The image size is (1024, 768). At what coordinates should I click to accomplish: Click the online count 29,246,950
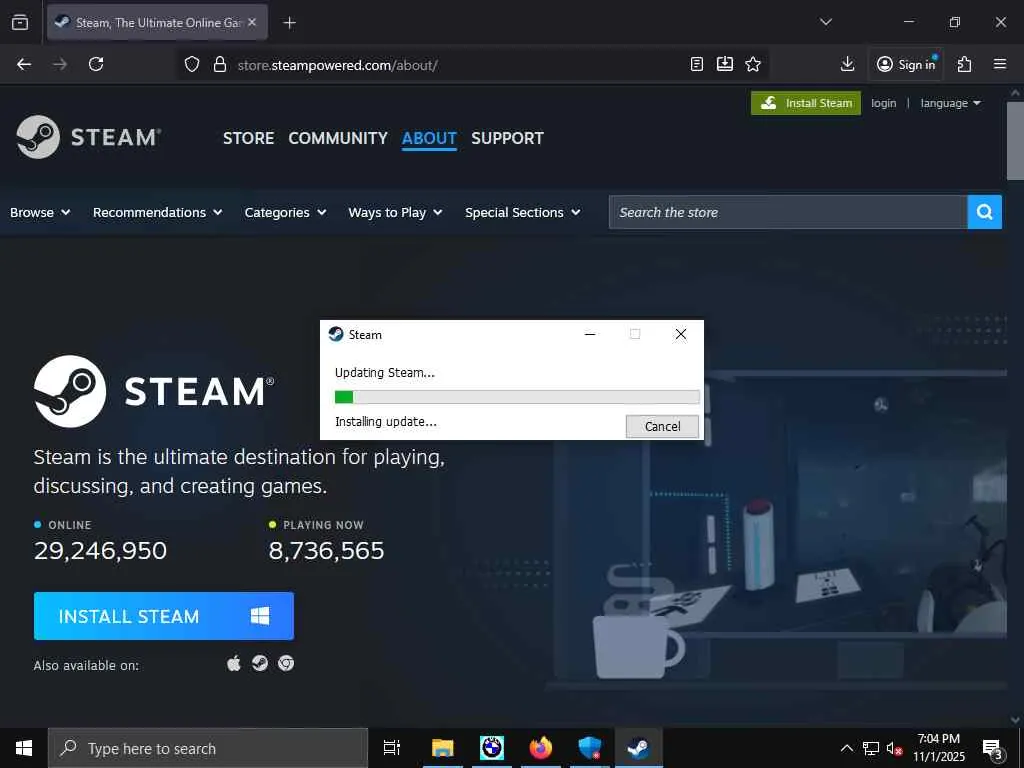tap(100, 551)
